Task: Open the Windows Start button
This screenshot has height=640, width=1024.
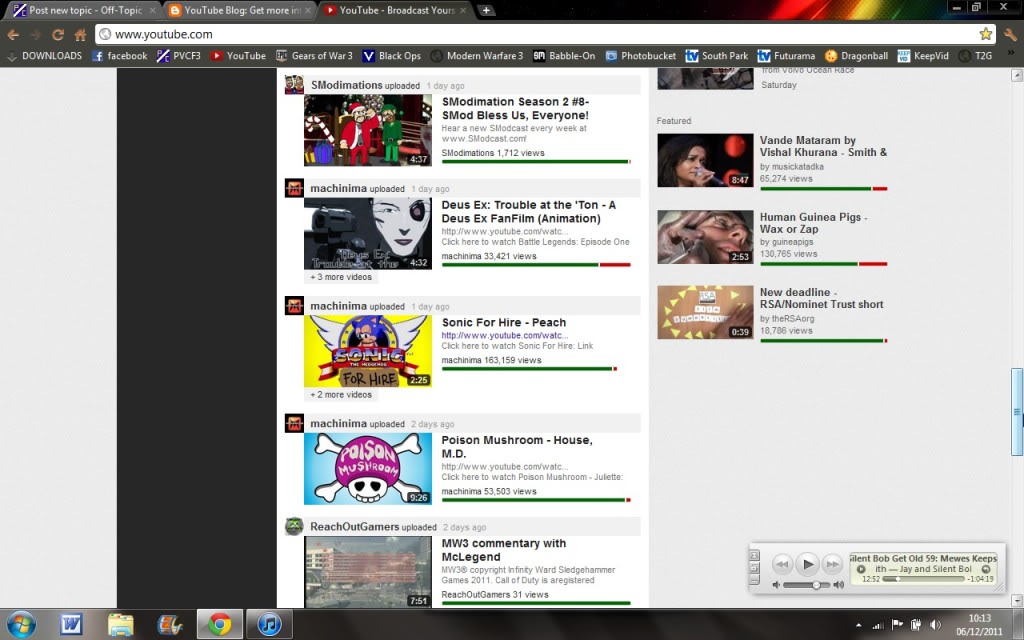Action: click(x=21, y=624)
